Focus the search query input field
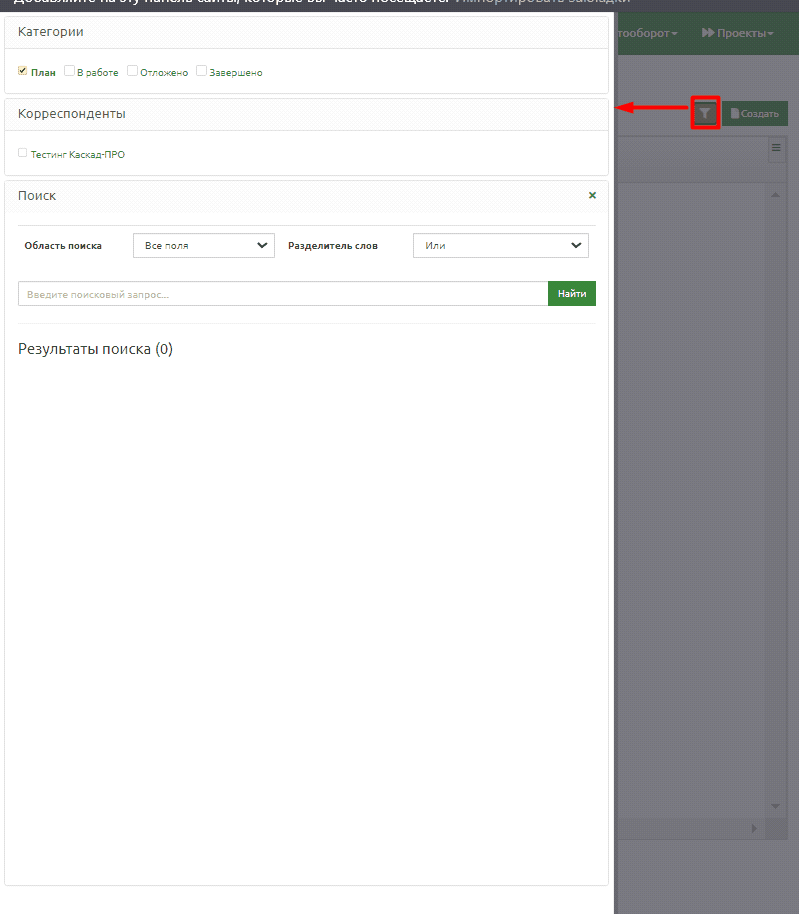Image resolution: width=799 pixels, height=914 pixels. click(282, 294)
